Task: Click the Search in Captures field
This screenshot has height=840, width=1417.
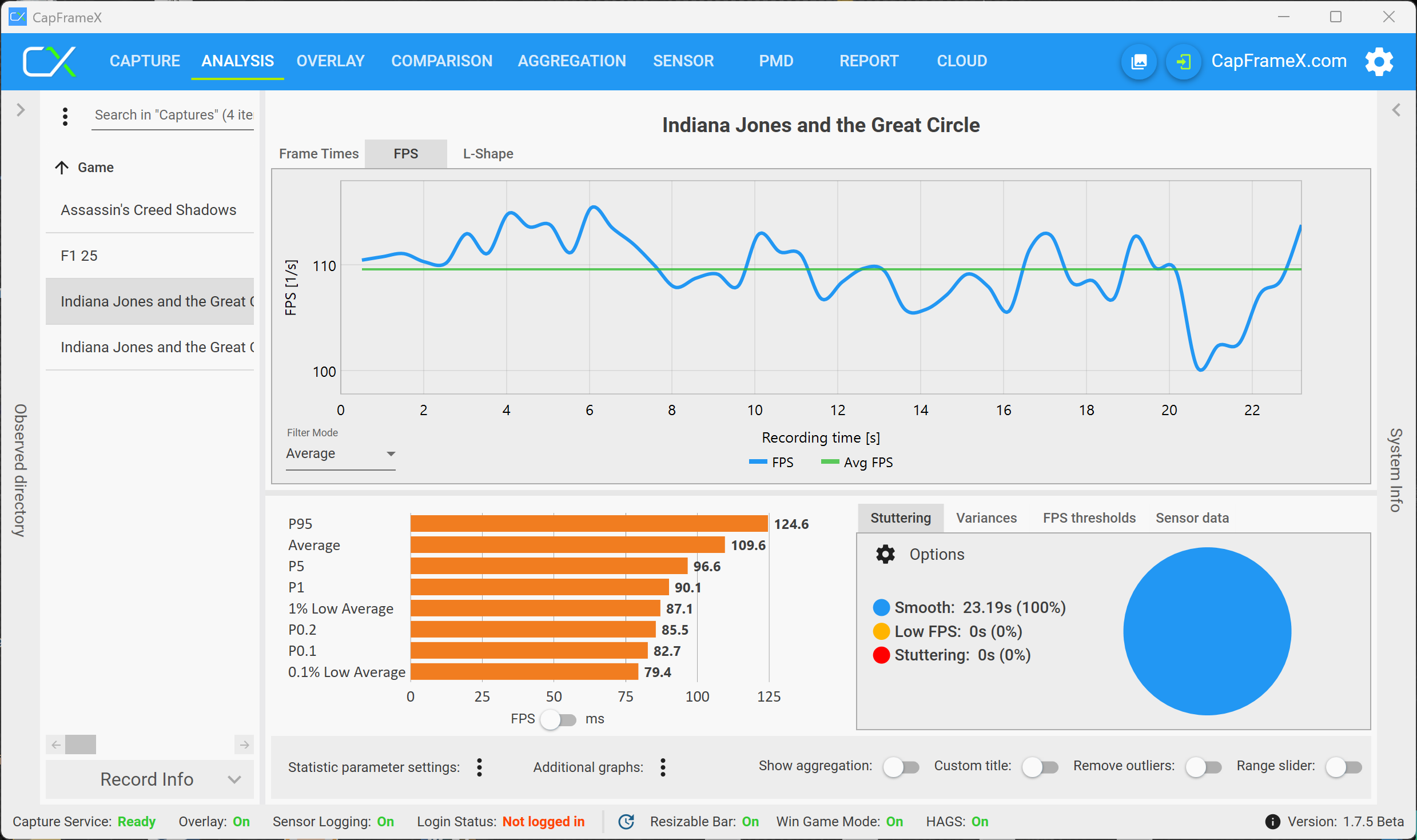Action: [173, 115]
